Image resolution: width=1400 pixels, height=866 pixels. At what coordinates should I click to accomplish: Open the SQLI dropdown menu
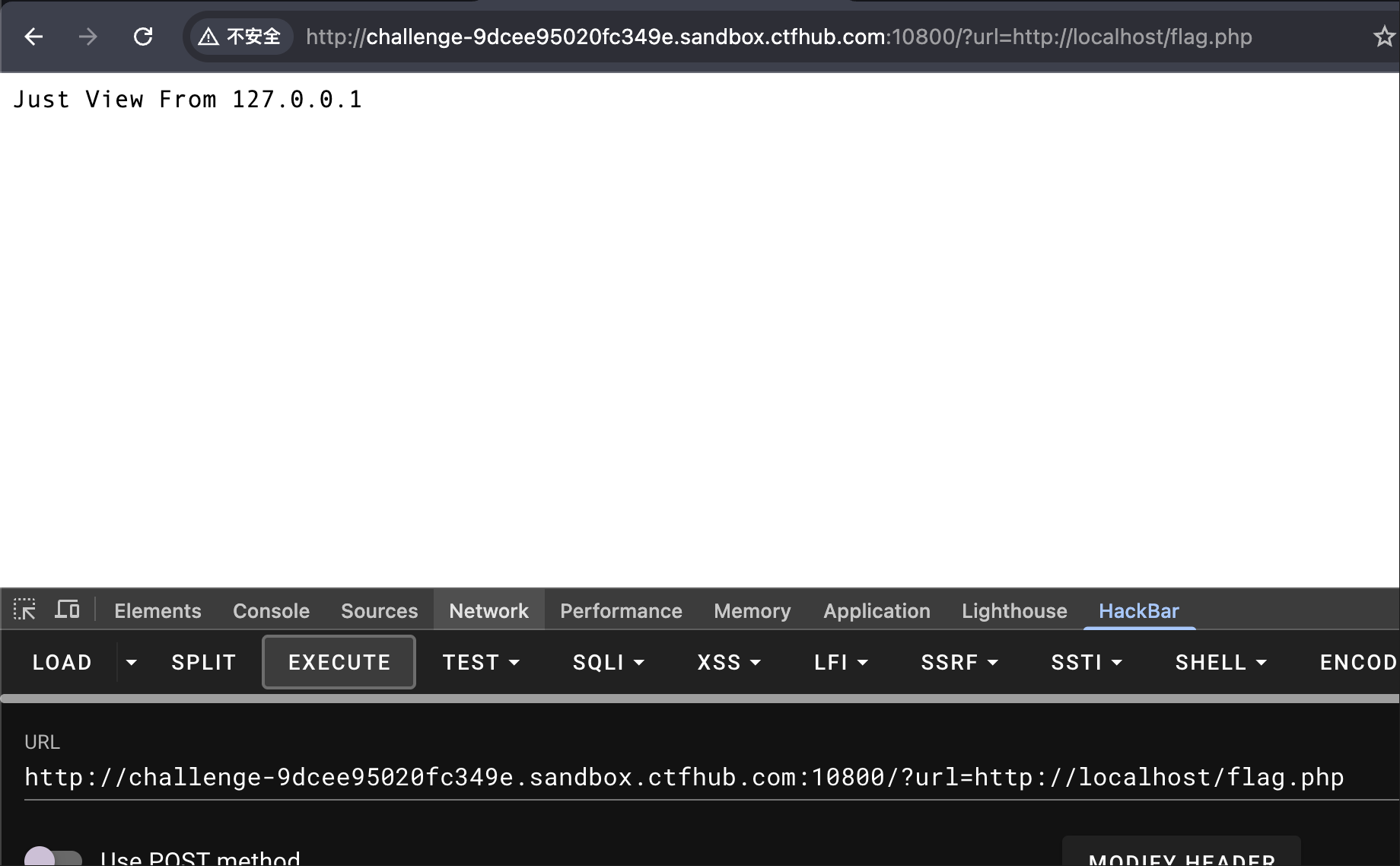click(608, 663)
